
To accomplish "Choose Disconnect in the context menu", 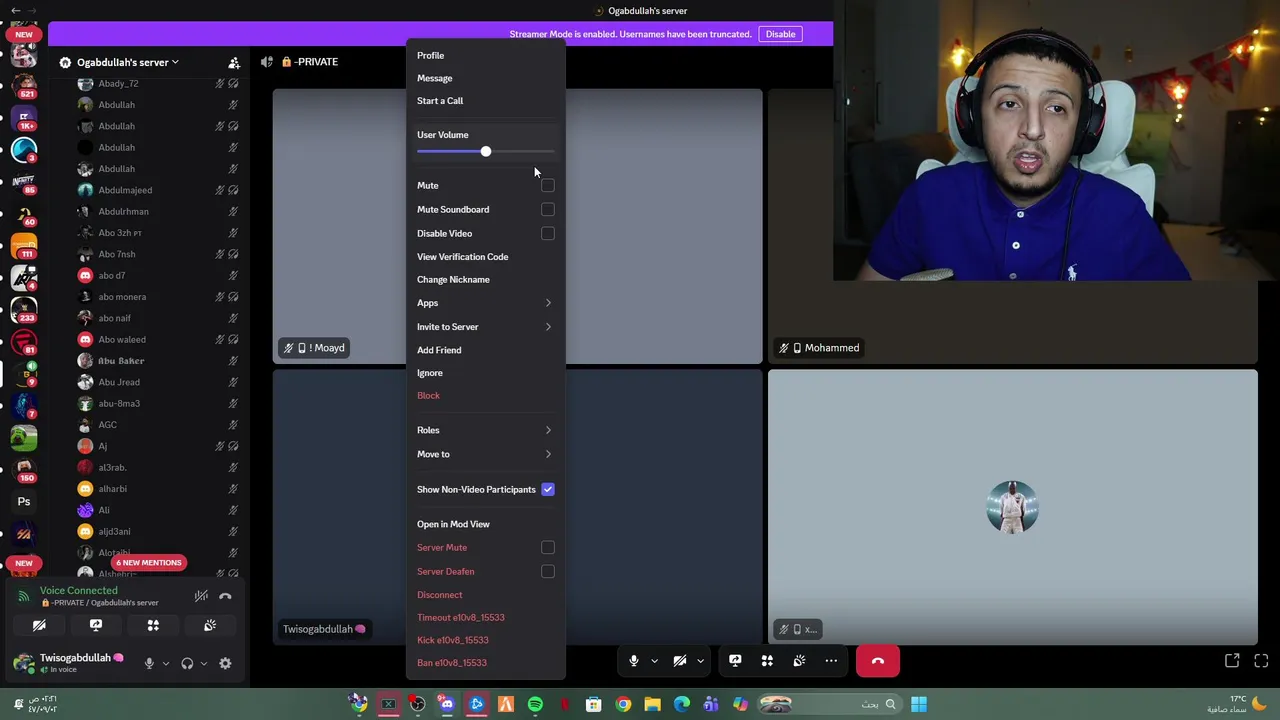I will [x=485, y=595].
